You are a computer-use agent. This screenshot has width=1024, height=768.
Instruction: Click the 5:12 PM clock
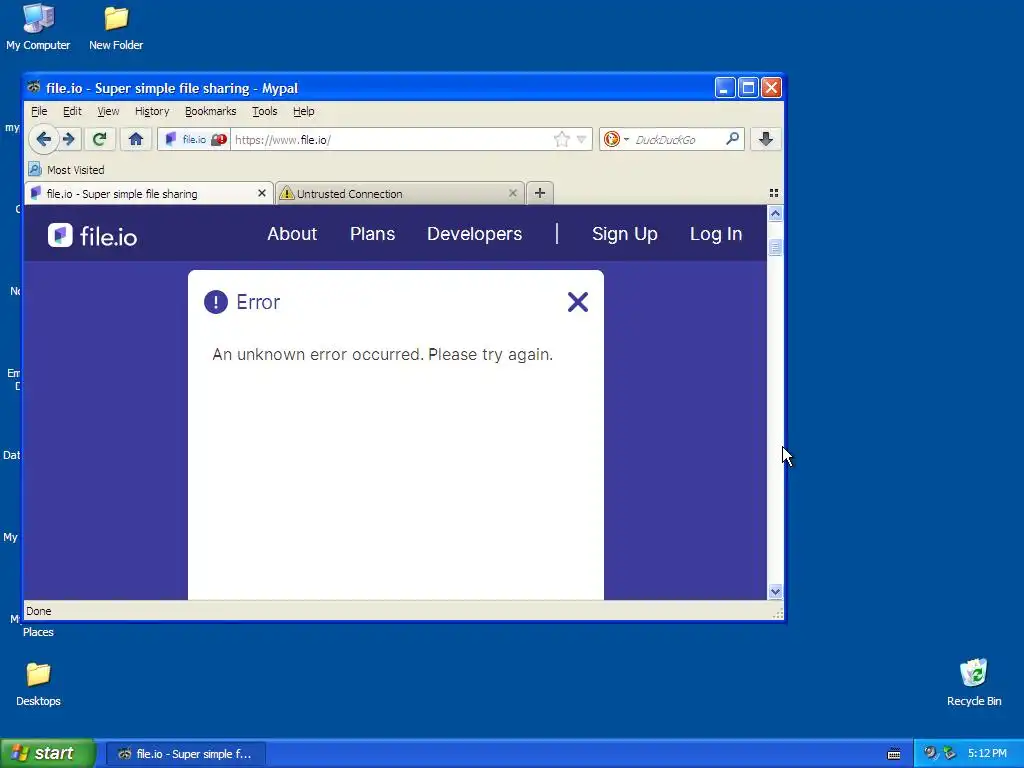[987, 754]
